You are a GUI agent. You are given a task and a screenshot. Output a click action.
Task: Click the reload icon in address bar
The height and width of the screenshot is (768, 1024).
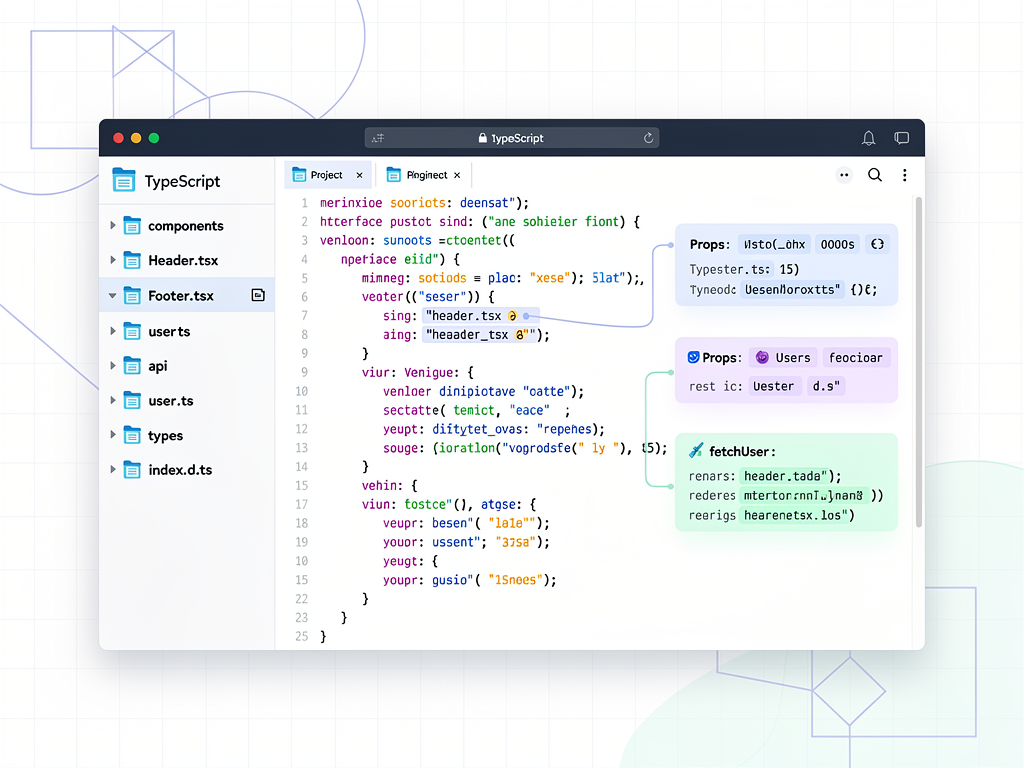pos(648,138)
